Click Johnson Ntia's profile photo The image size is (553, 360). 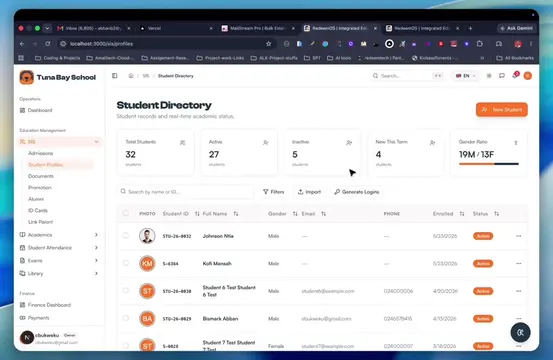[147, 236]
